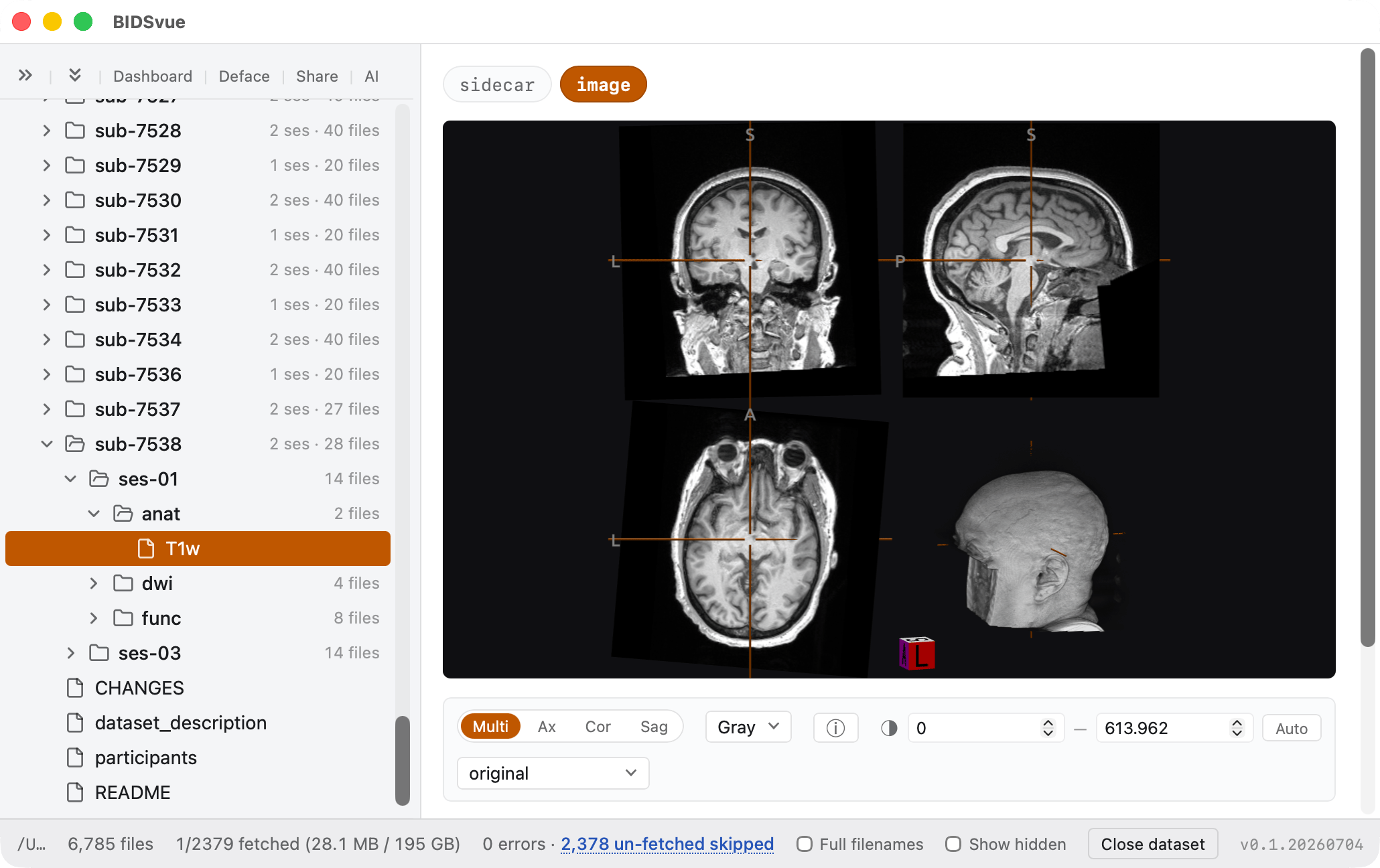Image resolution: width=1380 pixels, height=868 pixels.
Task: Click the collapse-all double chevron icon
Action: (x=75, y=76)
